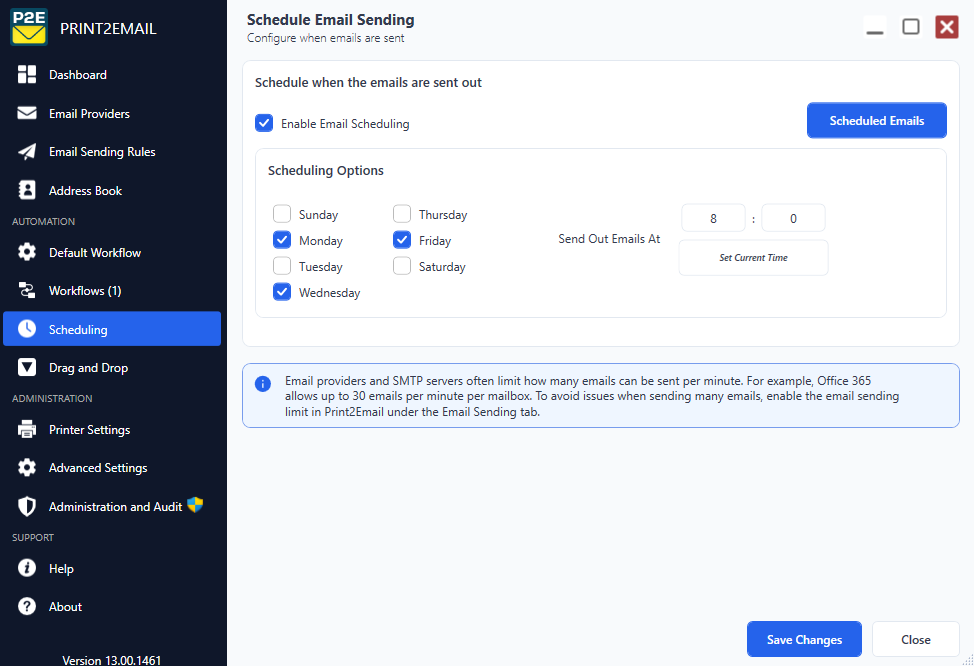Open the About page
Viewport: 974px width, 666px height.
pos(112,606)
